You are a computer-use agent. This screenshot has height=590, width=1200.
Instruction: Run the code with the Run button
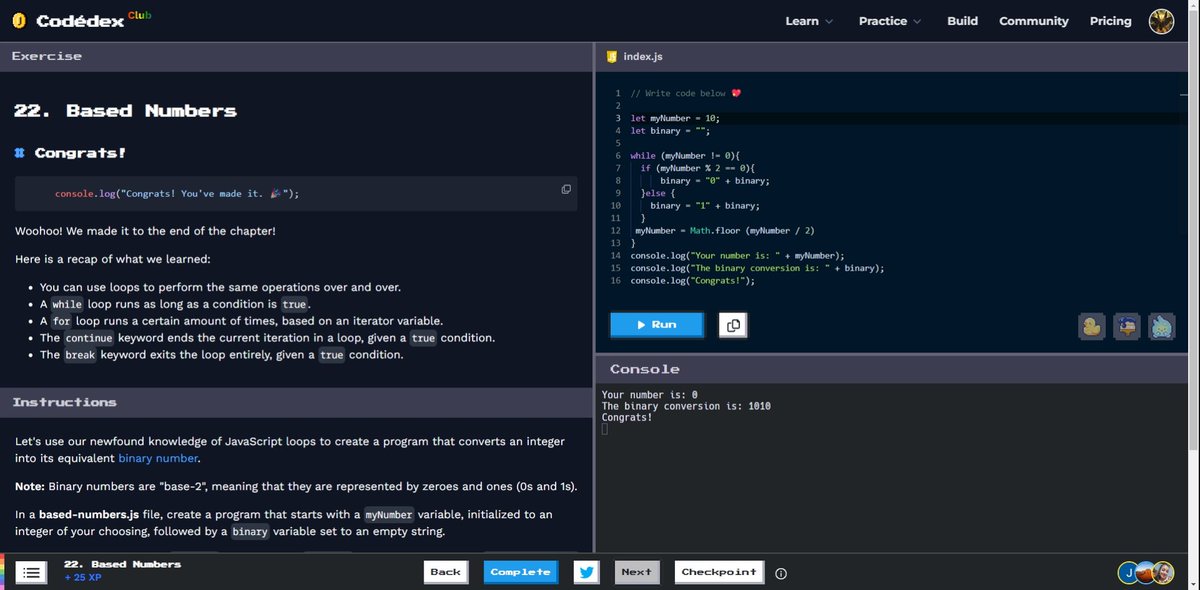657,325
